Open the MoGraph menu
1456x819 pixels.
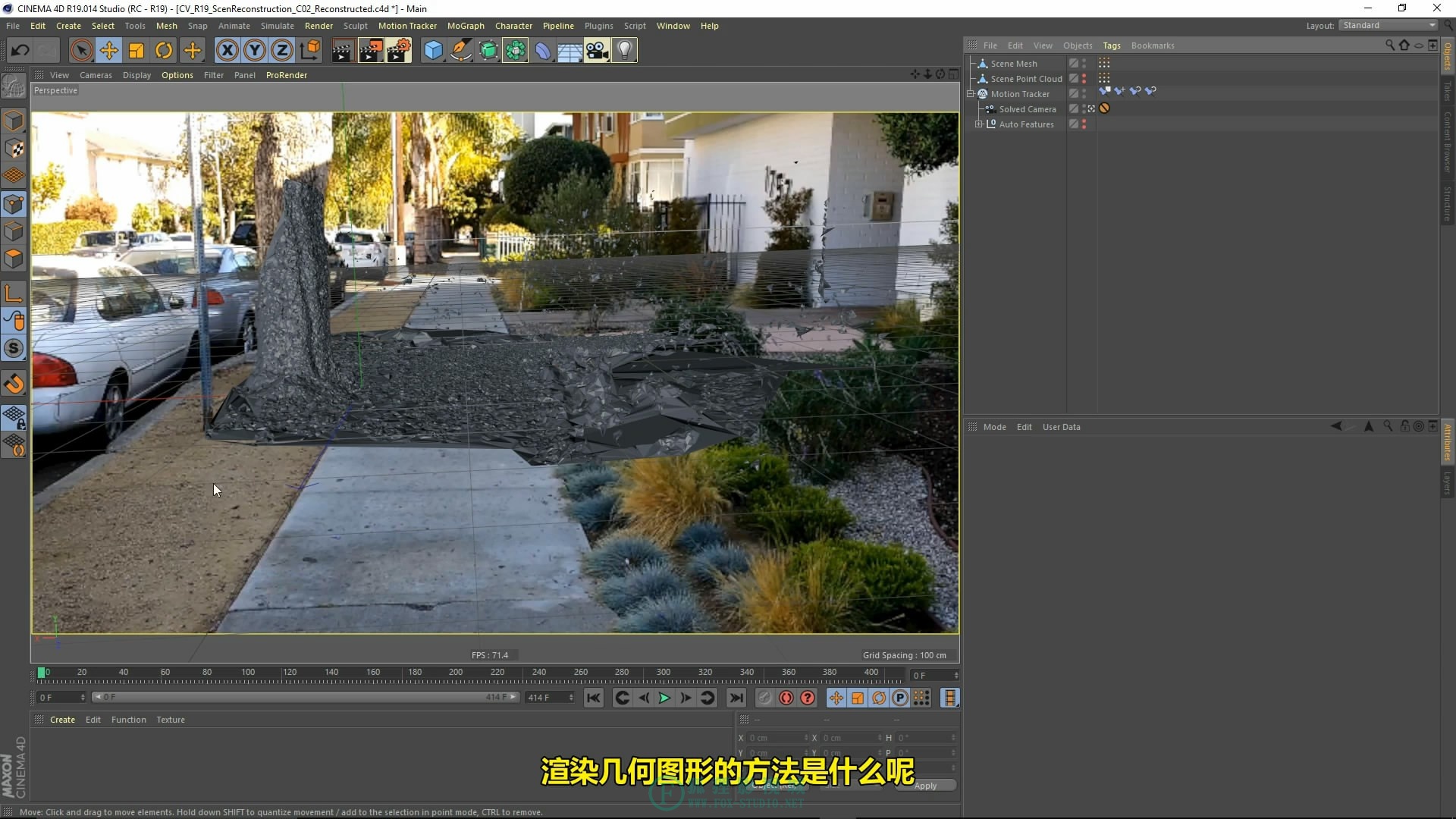466,26
